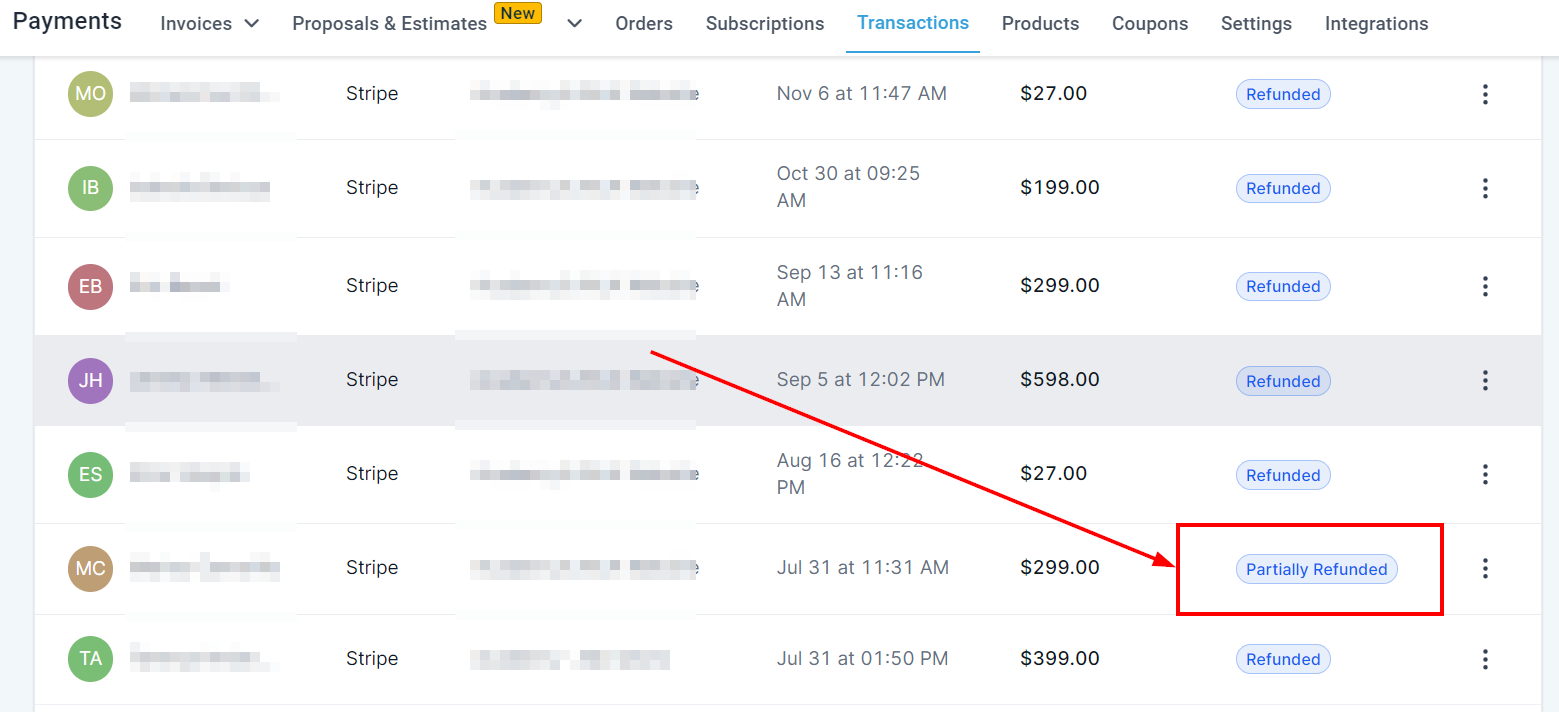Open the Integrations tab
Screen dimensions: 1559x712
click(x=1376, y=23)
